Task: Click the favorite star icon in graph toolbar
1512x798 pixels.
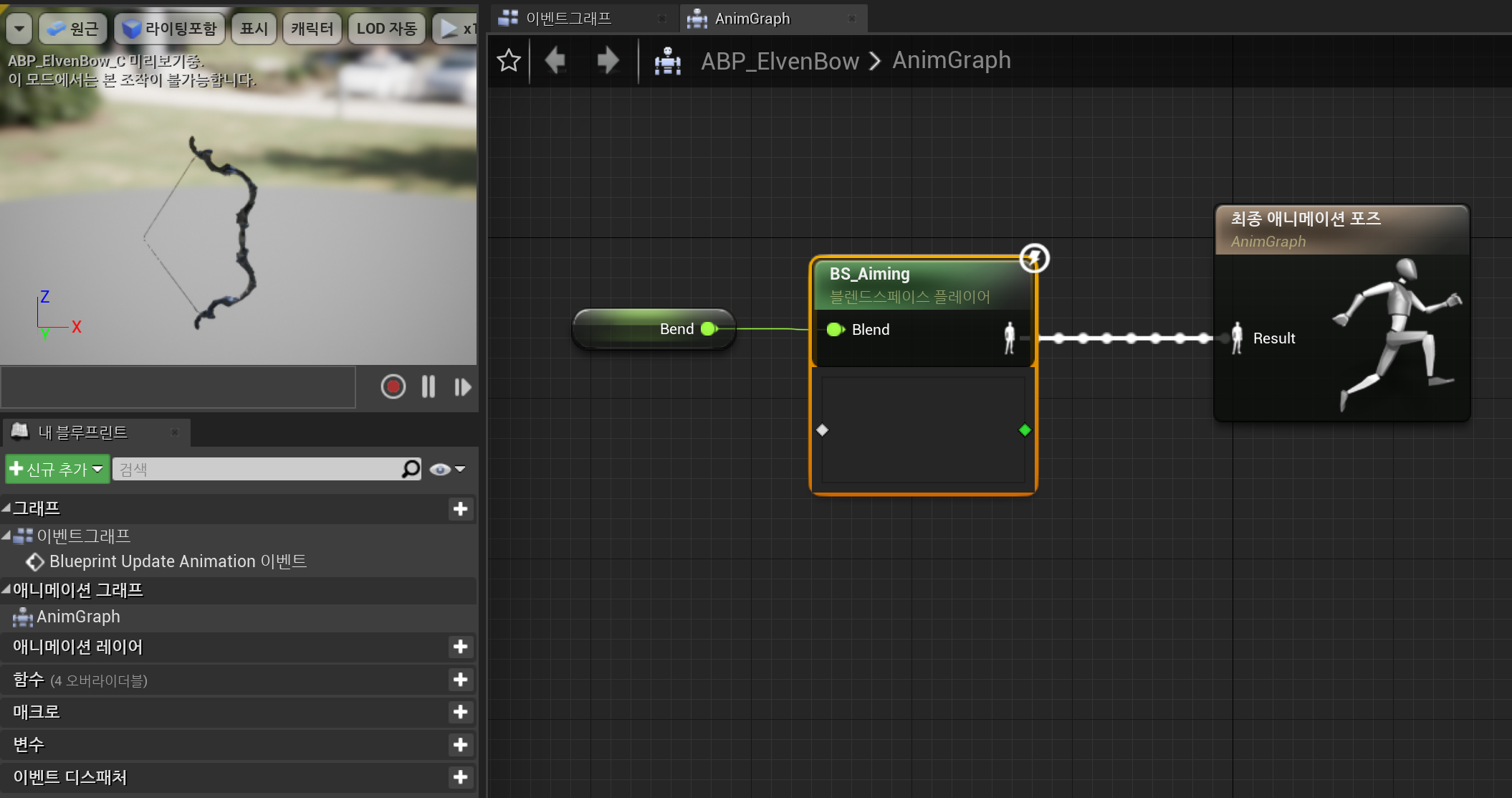Action: 509,60
